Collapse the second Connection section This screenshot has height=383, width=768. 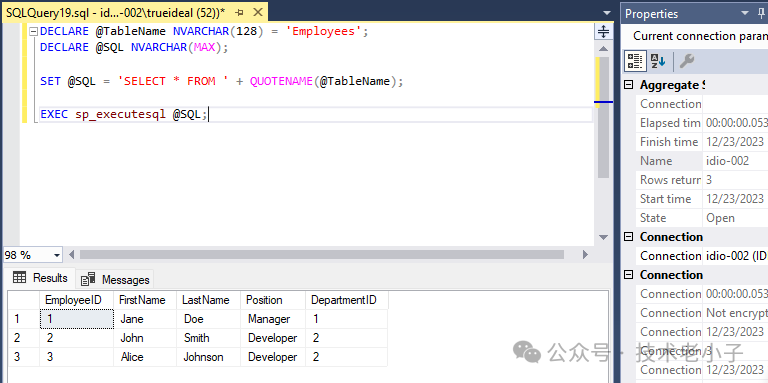[628, 275]
